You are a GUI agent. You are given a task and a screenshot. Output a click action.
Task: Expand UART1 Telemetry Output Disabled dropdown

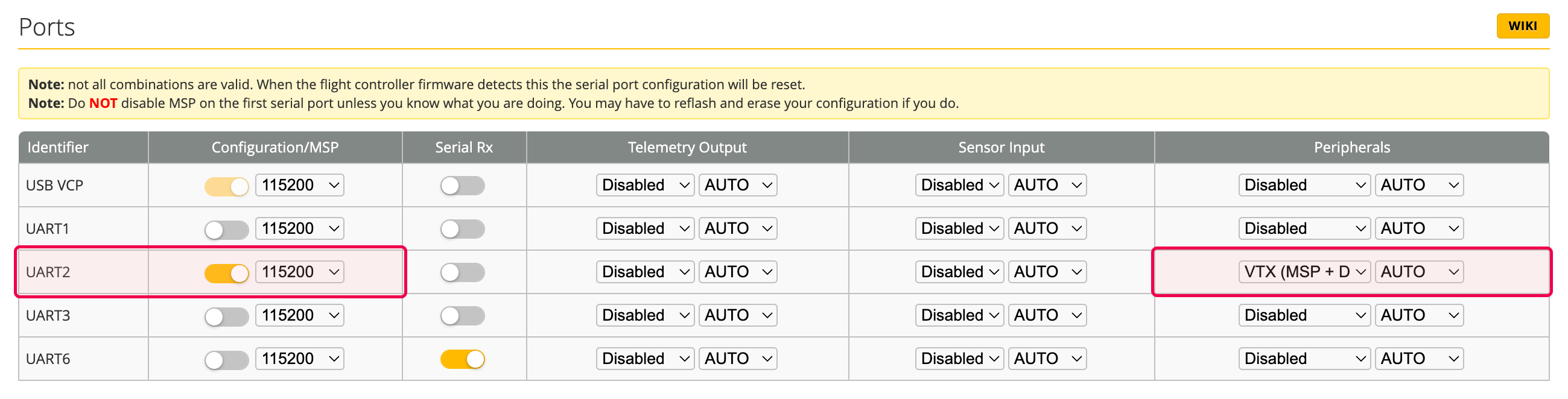click(x=645, y=228)
